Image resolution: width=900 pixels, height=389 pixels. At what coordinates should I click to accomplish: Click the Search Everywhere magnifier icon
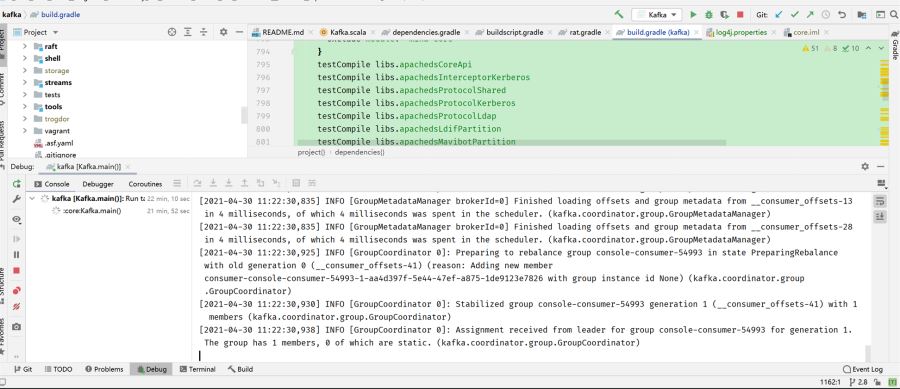tap(894, 14)
